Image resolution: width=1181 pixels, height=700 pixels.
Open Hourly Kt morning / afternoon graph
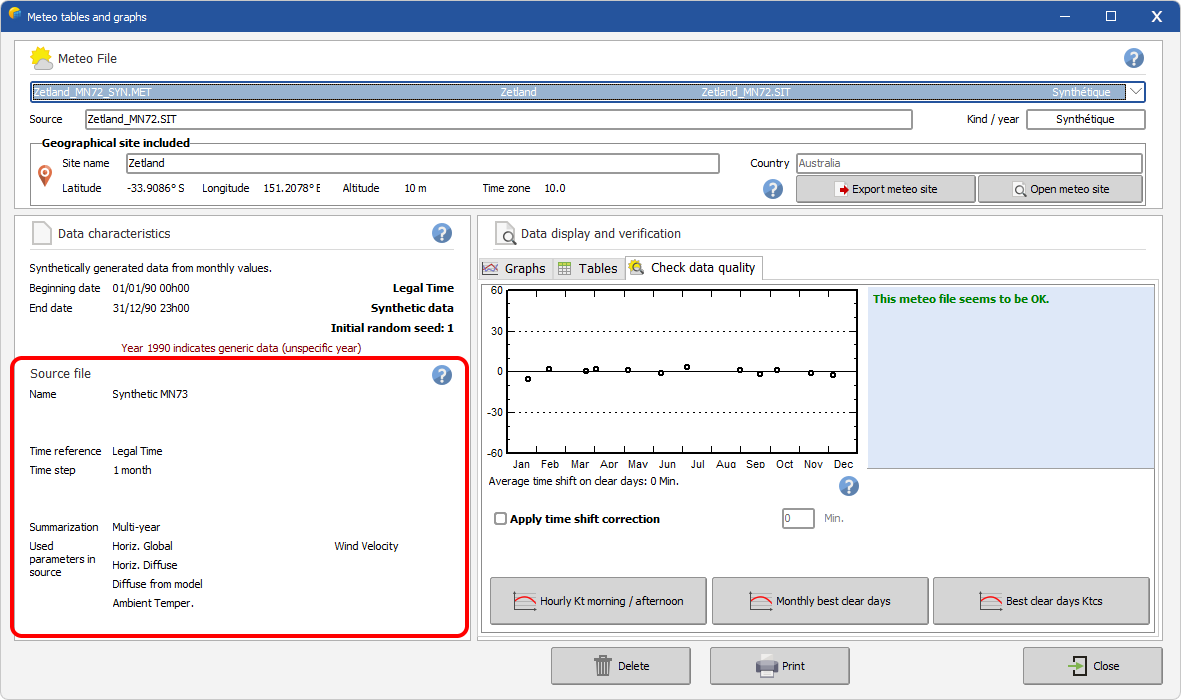point(598,601)
